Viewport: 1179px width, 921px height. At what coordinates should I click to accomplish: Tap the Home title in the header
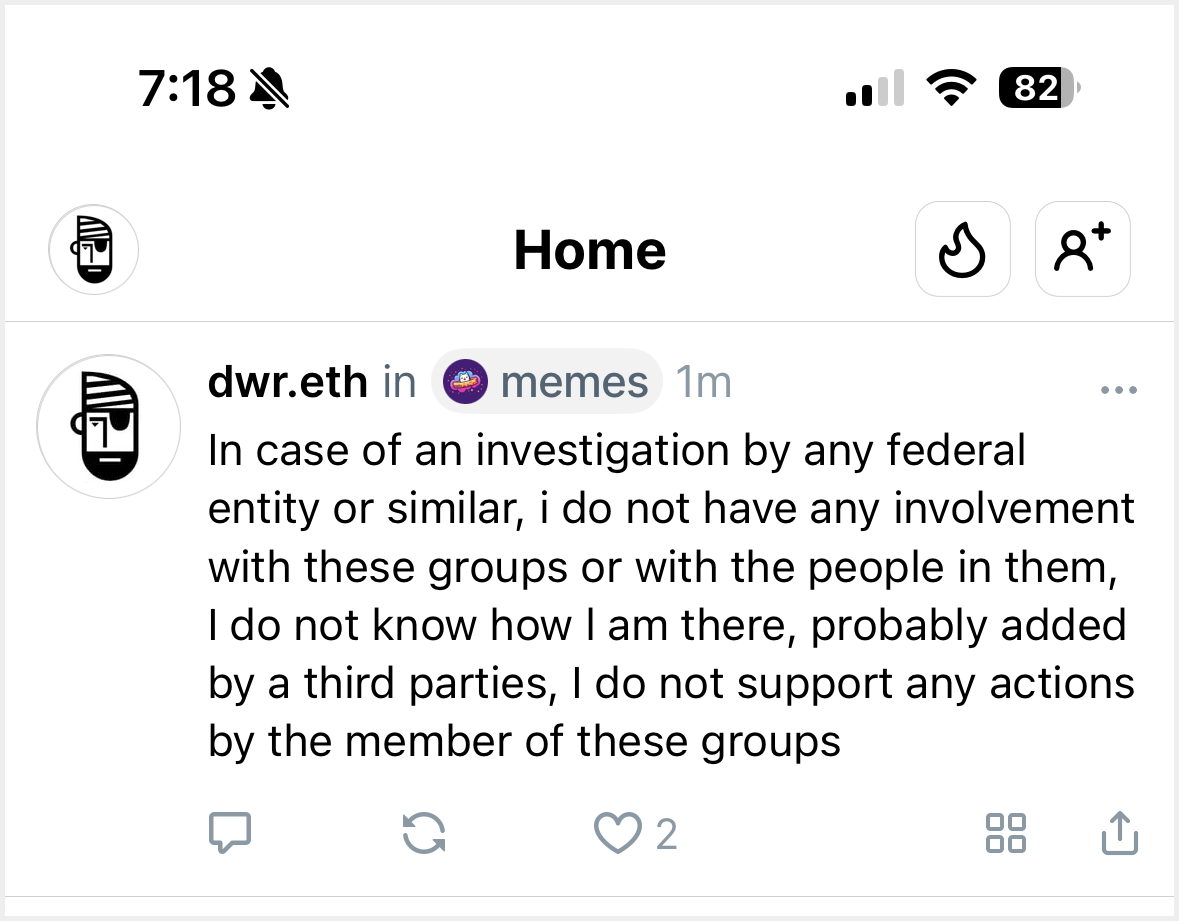coord(589,250)
